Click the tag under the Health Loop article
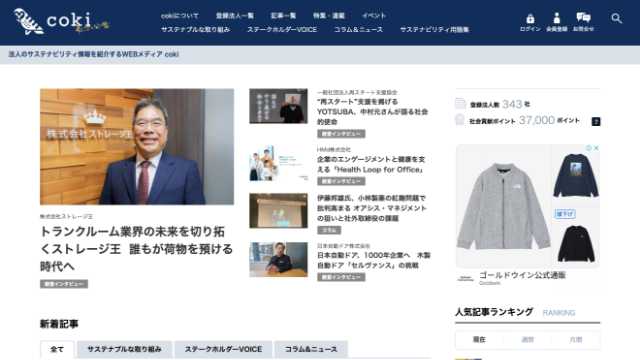 tap(341, 181)
